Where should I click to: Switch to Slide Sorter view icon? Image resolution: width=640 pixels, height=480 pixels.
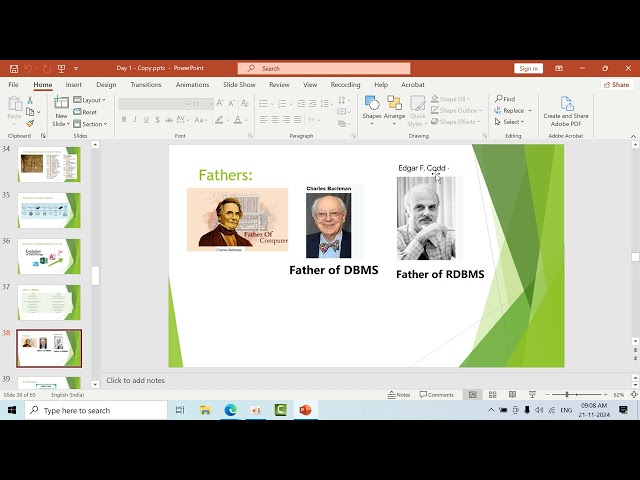coord(493,395)
